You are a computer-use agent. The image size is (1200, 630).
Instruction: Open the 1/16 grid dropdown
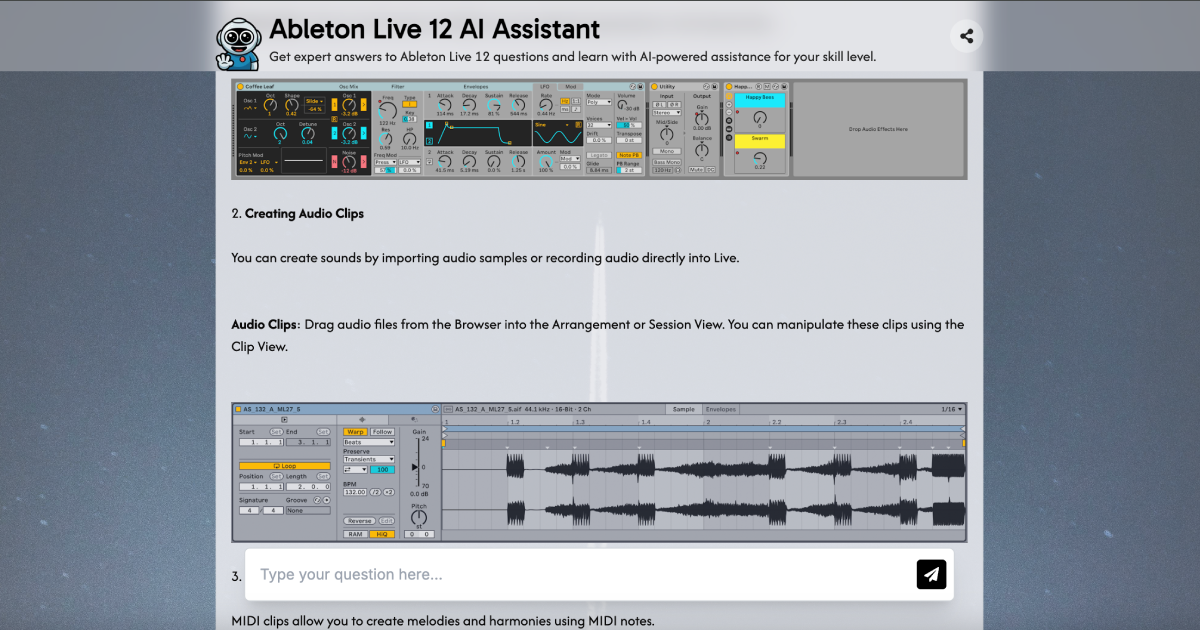click(x=951, y=409)
